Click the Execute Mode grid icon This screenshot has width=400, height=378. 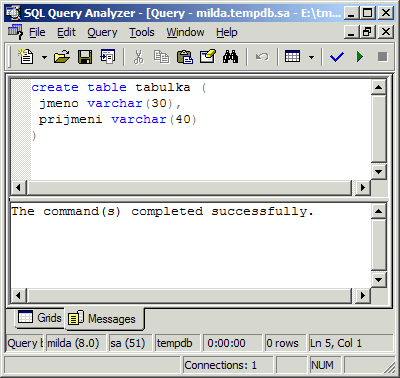(x=293, y=57)
